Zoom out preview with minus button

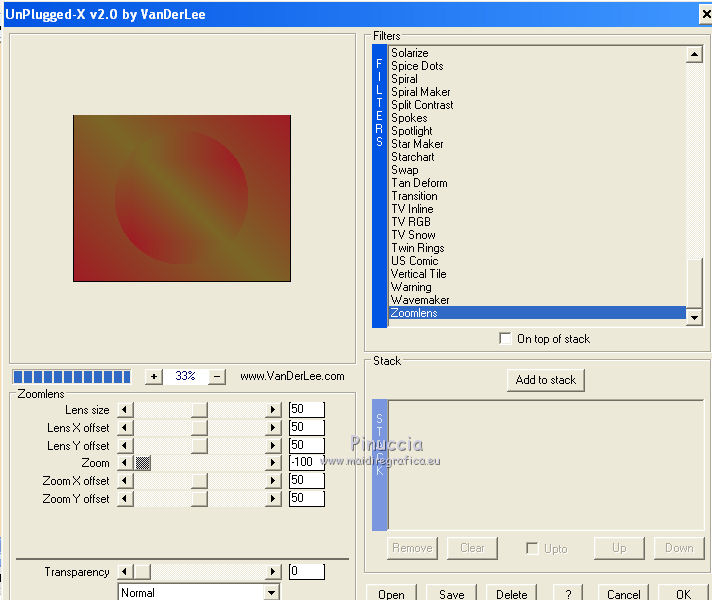[217, 377]
